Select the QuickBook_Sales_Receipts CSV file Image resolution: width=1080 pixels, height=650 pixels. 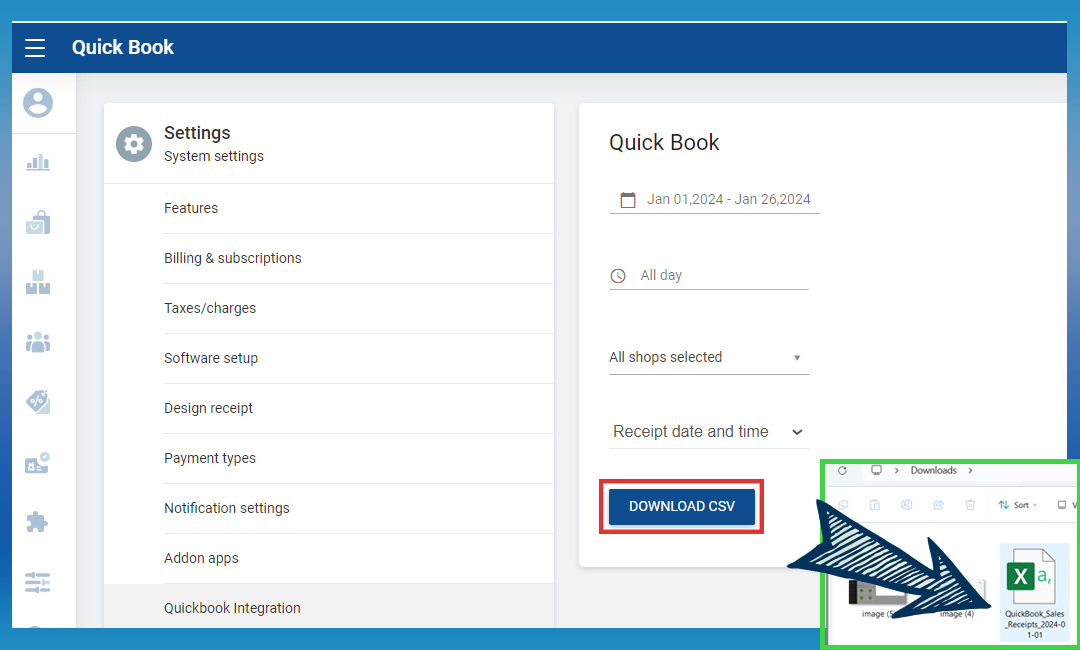click(1034, 592)
